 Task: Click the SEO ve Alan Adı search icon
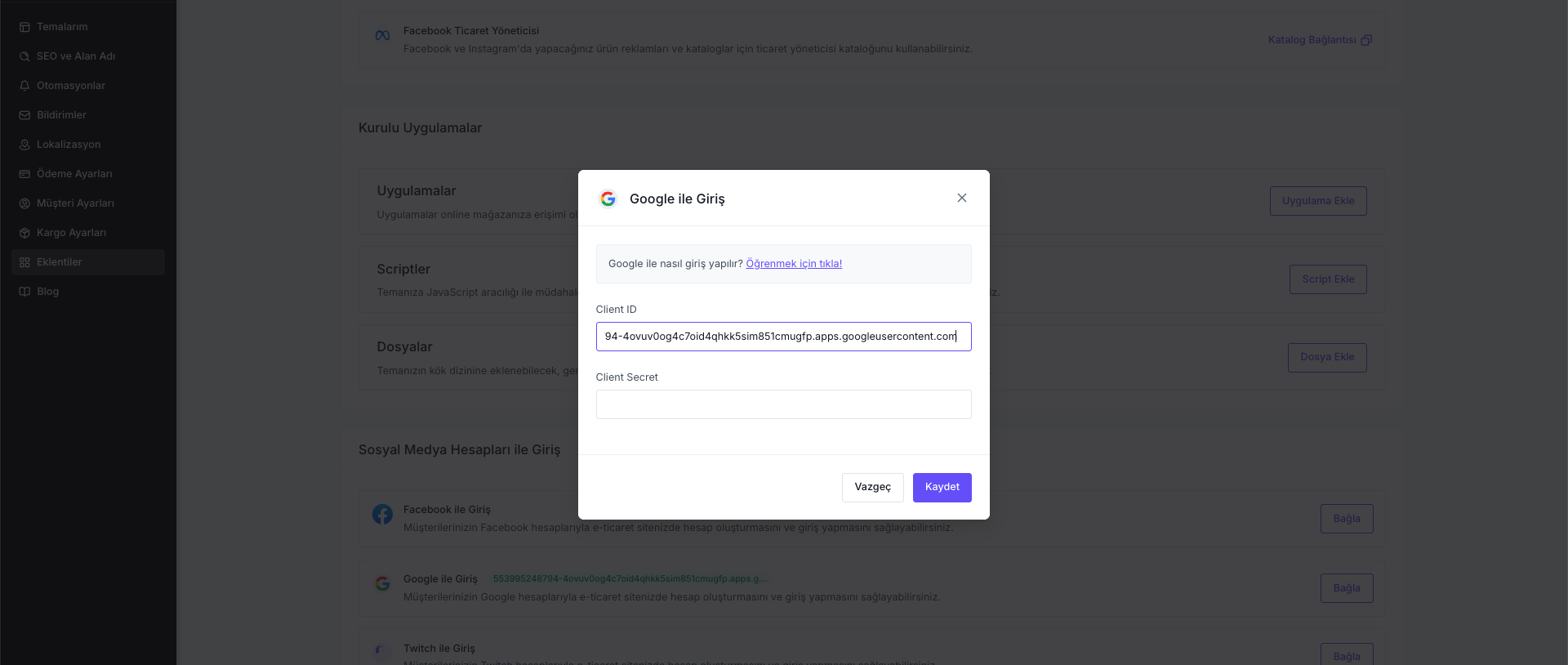click(x=24, y=56)
